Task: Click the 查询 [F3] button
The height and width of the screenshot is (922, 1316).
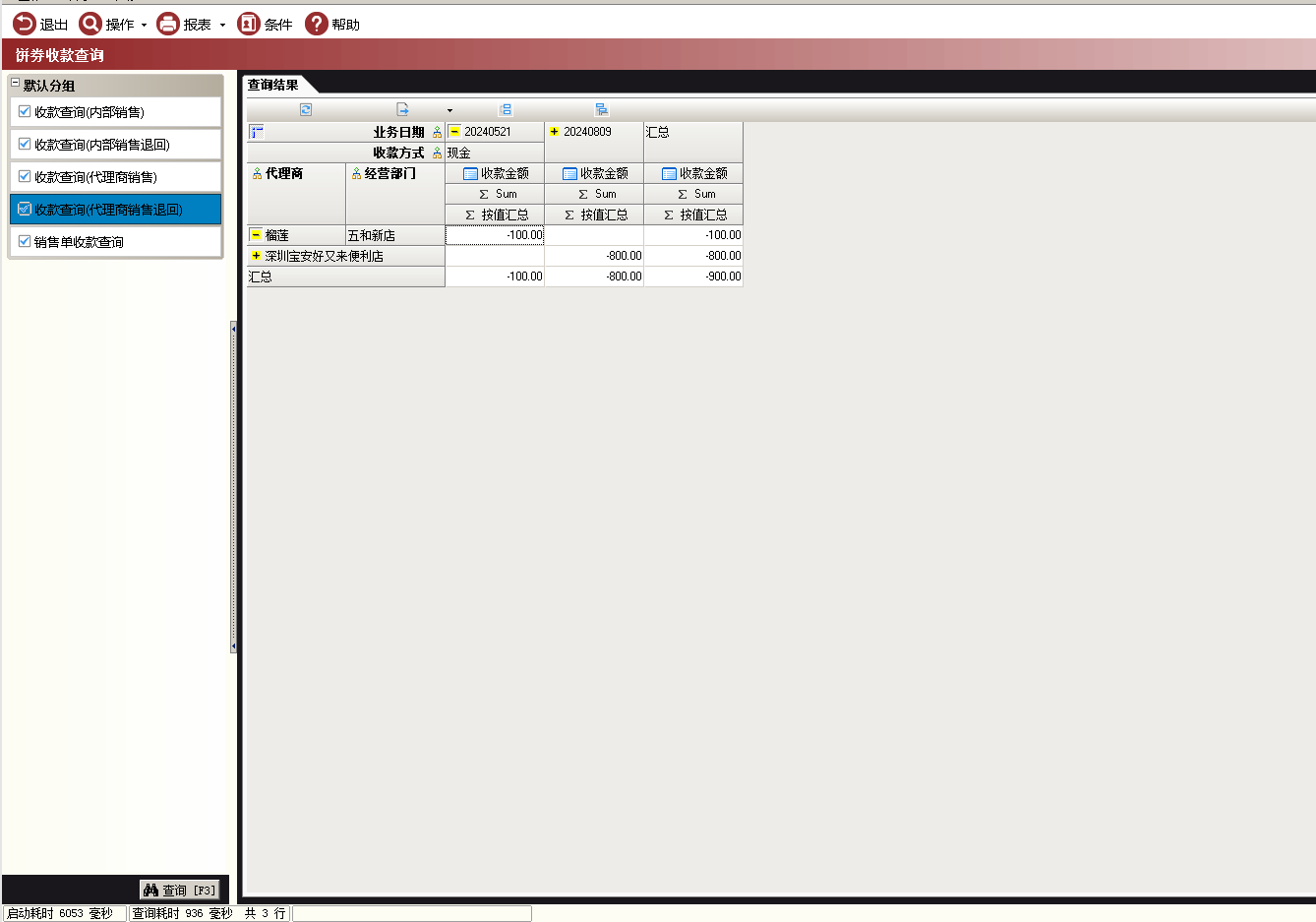Action: (180, 890)
